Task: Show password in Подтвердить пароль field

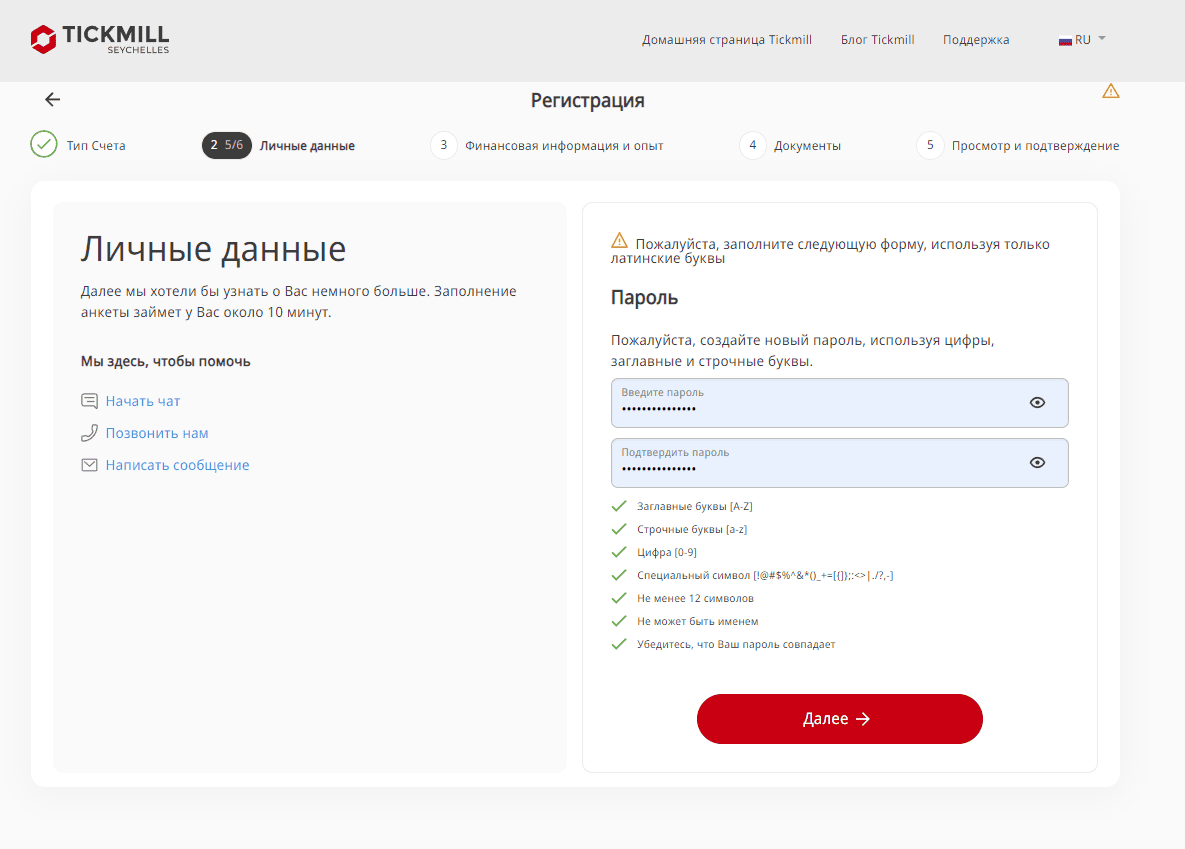Action: (x=1037, y=462)
